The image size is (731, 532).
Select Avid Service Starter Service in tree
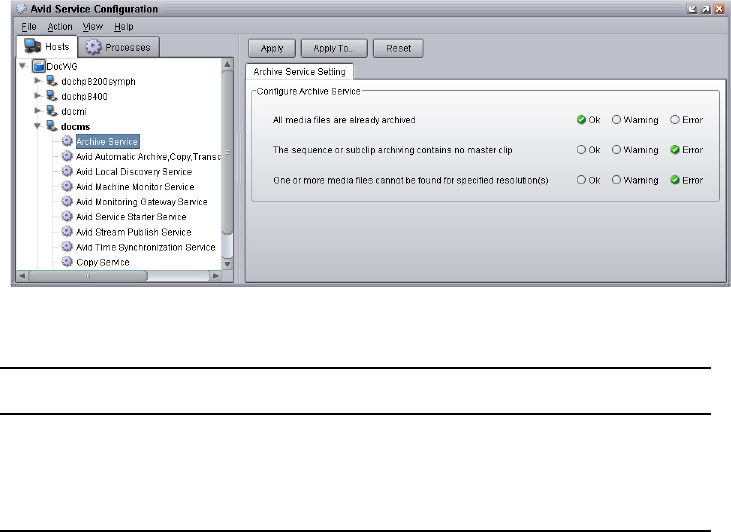point(131,217)
